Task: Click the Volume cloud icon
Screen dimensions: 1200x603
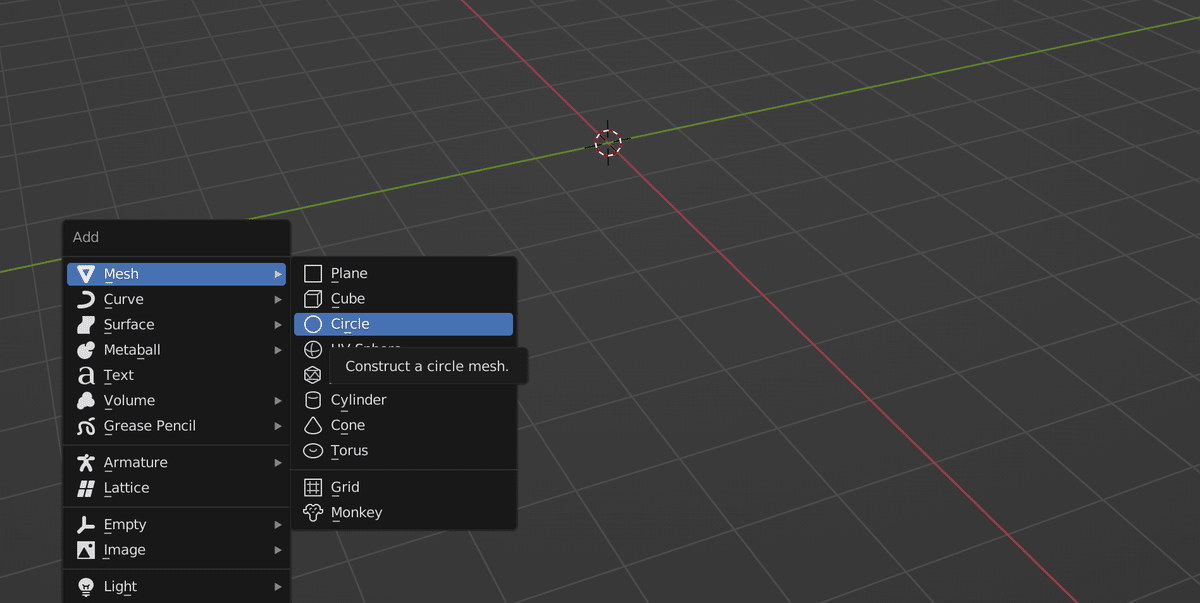Action: (x=86, y=401)
